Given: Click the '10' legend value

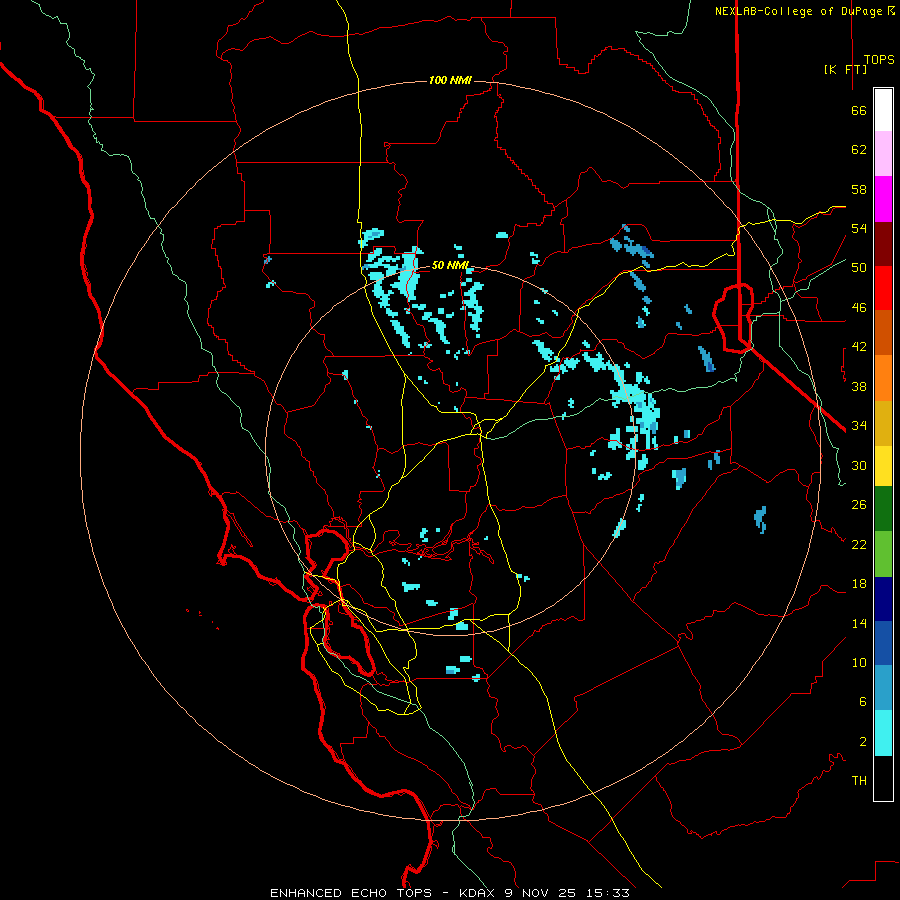Looking at the screenshot, I should [859, 663].
